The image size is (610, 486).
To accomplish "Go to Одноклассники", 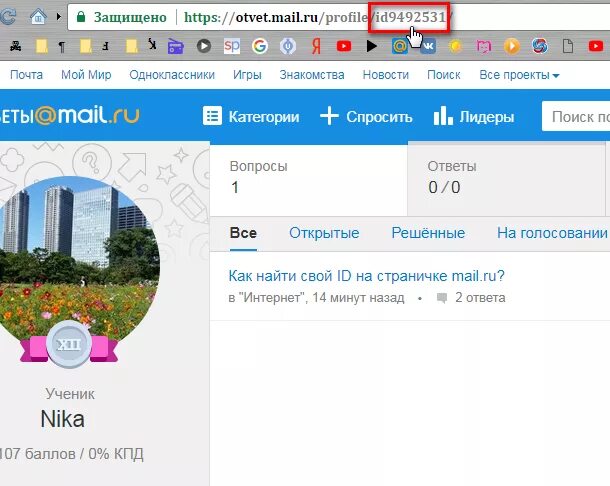I will tap(172, 75).
